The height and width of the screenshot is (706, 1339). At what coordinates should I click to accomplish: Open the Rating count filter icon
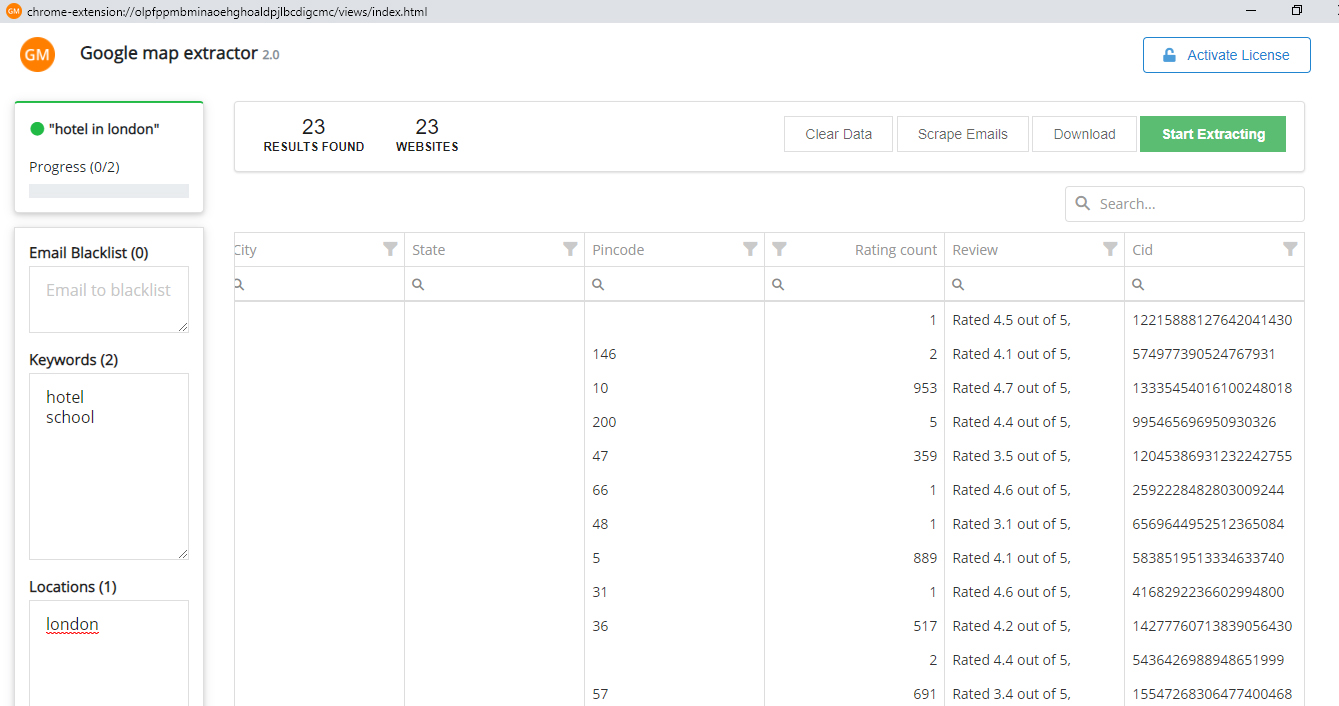pyautogui.click(x=779, y=250)
